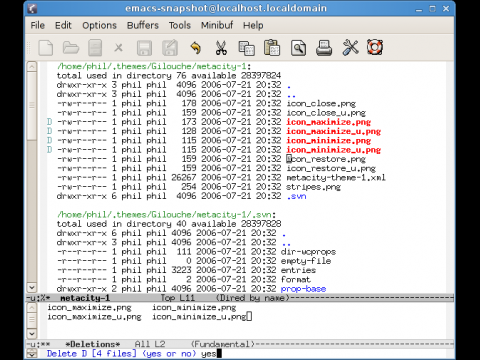This screenshot has width=480, height=360.
Task: Click the Paste clipboard icon
Action: coord(272,48)
